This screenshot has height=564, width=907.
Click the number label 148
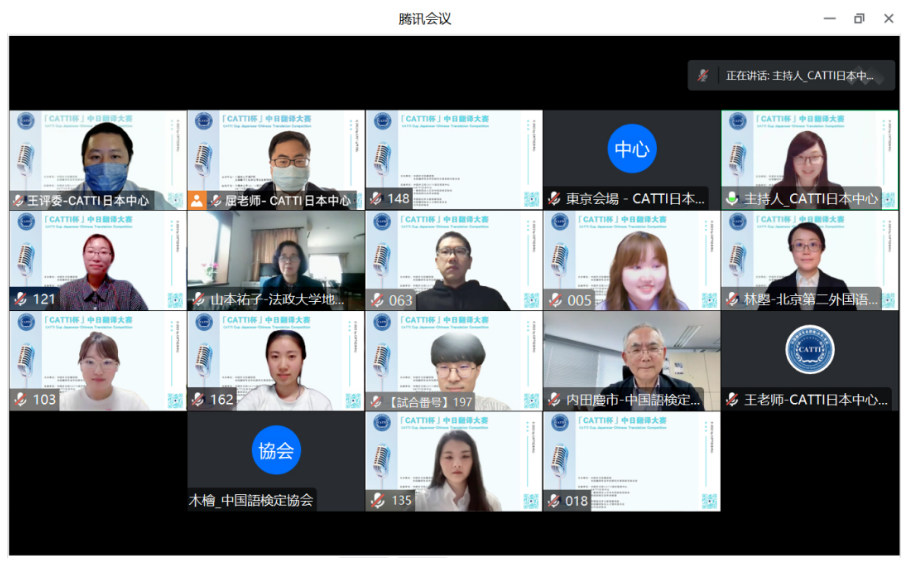[x=399, y=198]
